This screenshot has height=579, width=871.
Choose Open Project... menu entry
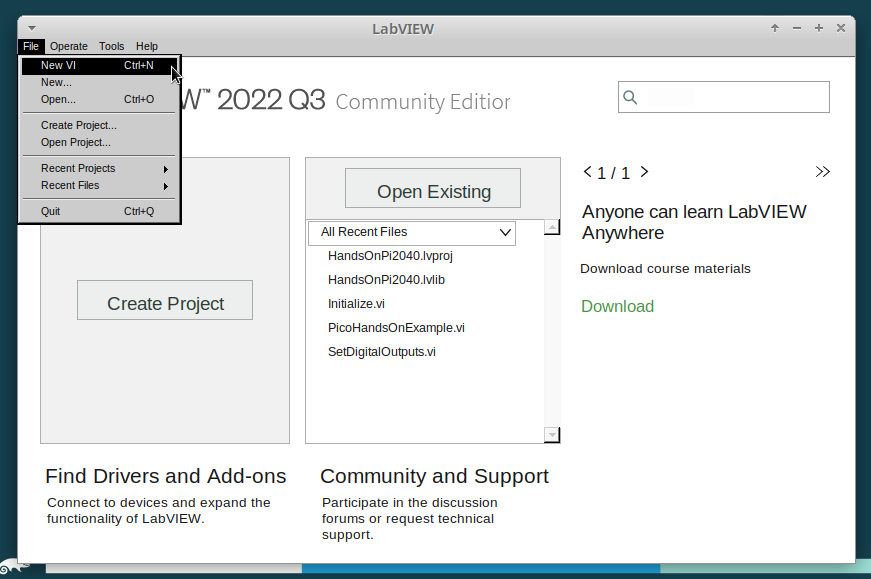pos(99,142)
